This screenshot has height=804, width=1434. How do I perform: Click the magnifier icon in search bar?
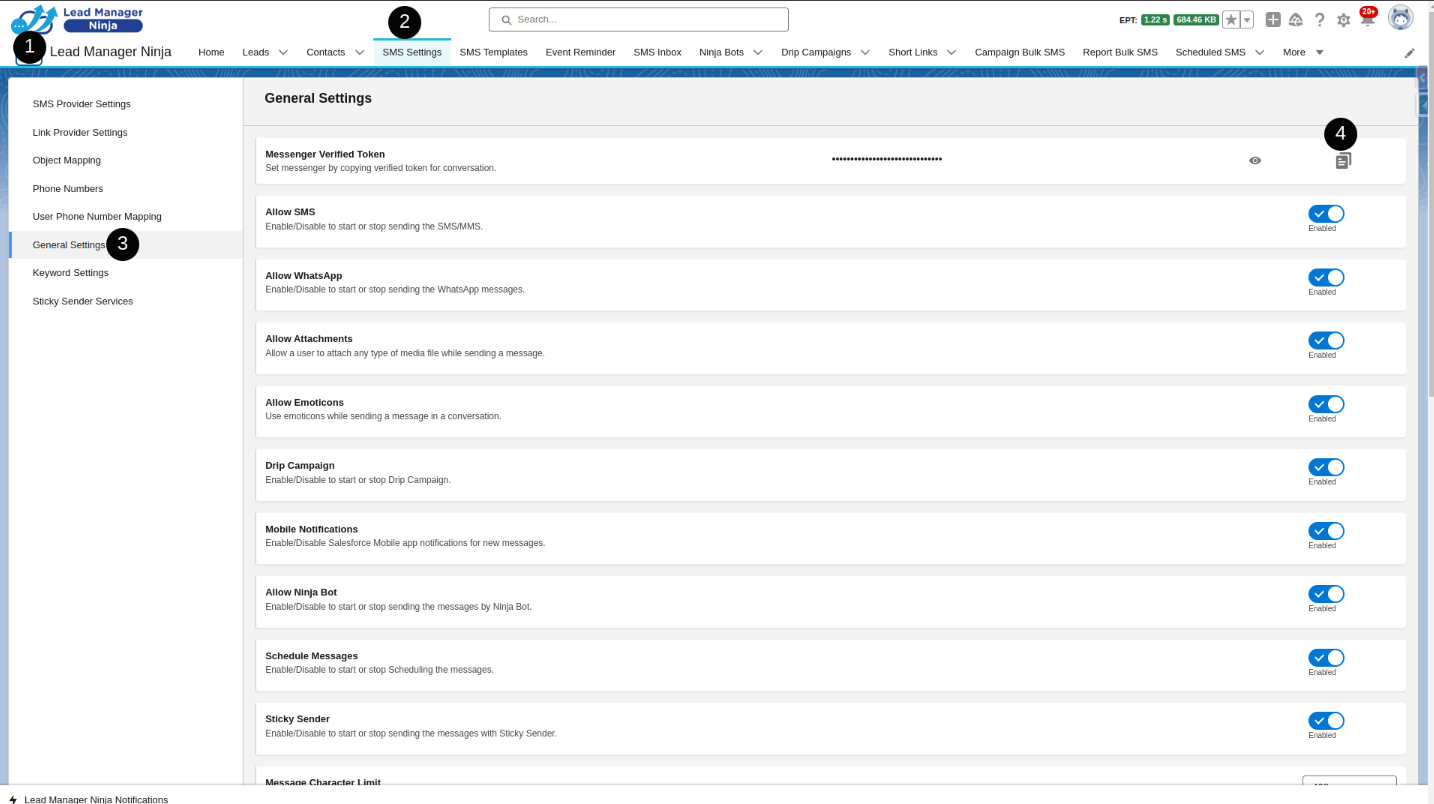tap(506, 19)
